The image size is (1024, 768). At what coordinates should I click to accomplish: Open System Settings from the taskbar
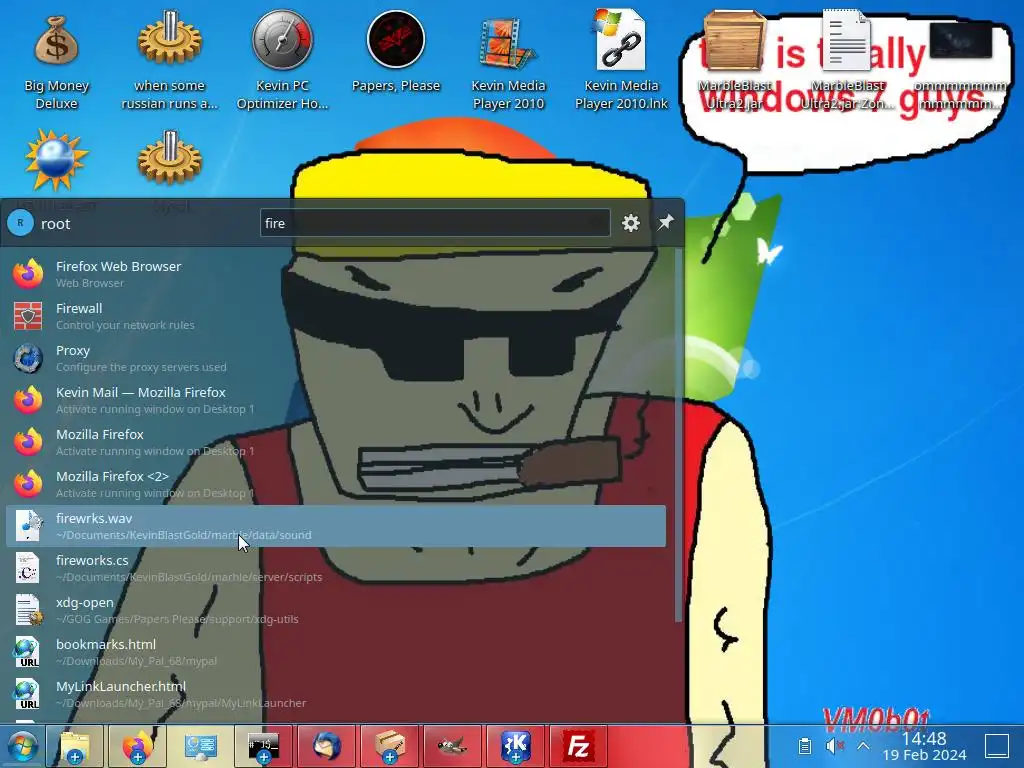point(200,746)
